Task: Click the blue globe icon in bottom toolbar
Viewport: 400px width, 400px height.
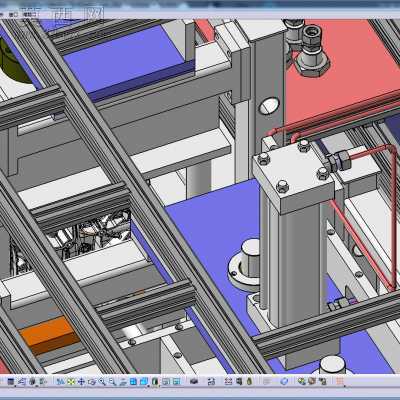Action: 284,381
